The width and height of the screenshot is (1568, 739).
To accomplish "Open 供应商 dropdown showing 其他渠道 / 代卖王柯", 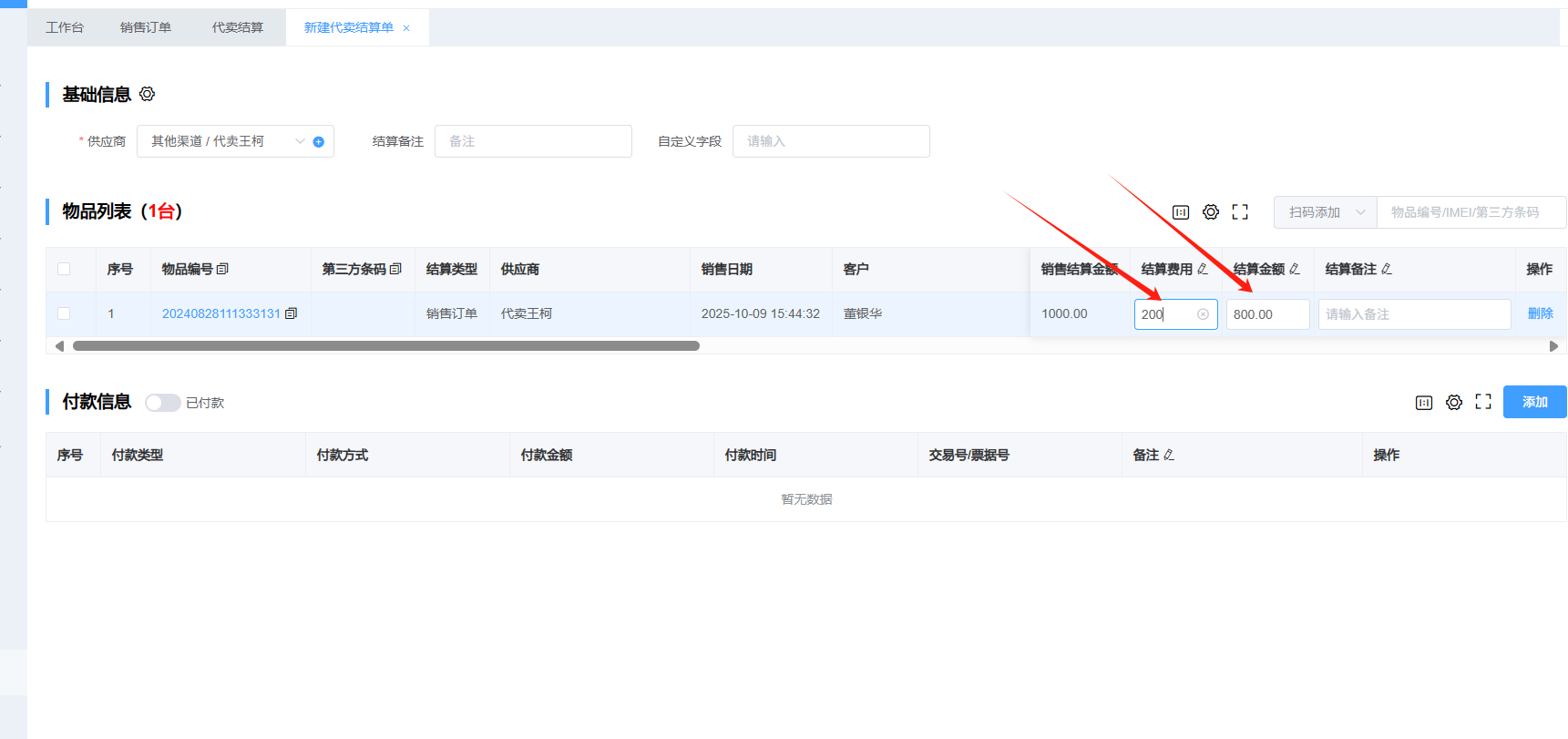I will [x=223, y=141].
